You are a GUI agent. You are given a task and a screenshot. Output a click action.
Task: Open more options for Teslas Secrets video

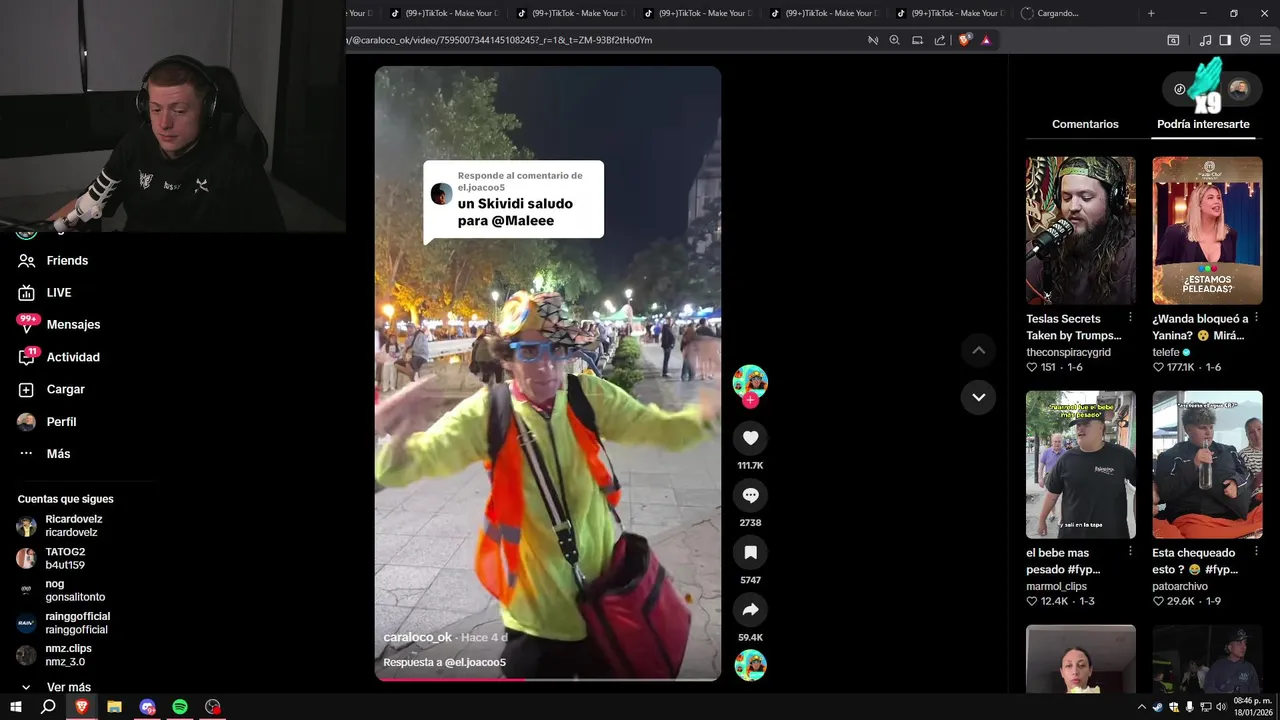[1130, 317]
